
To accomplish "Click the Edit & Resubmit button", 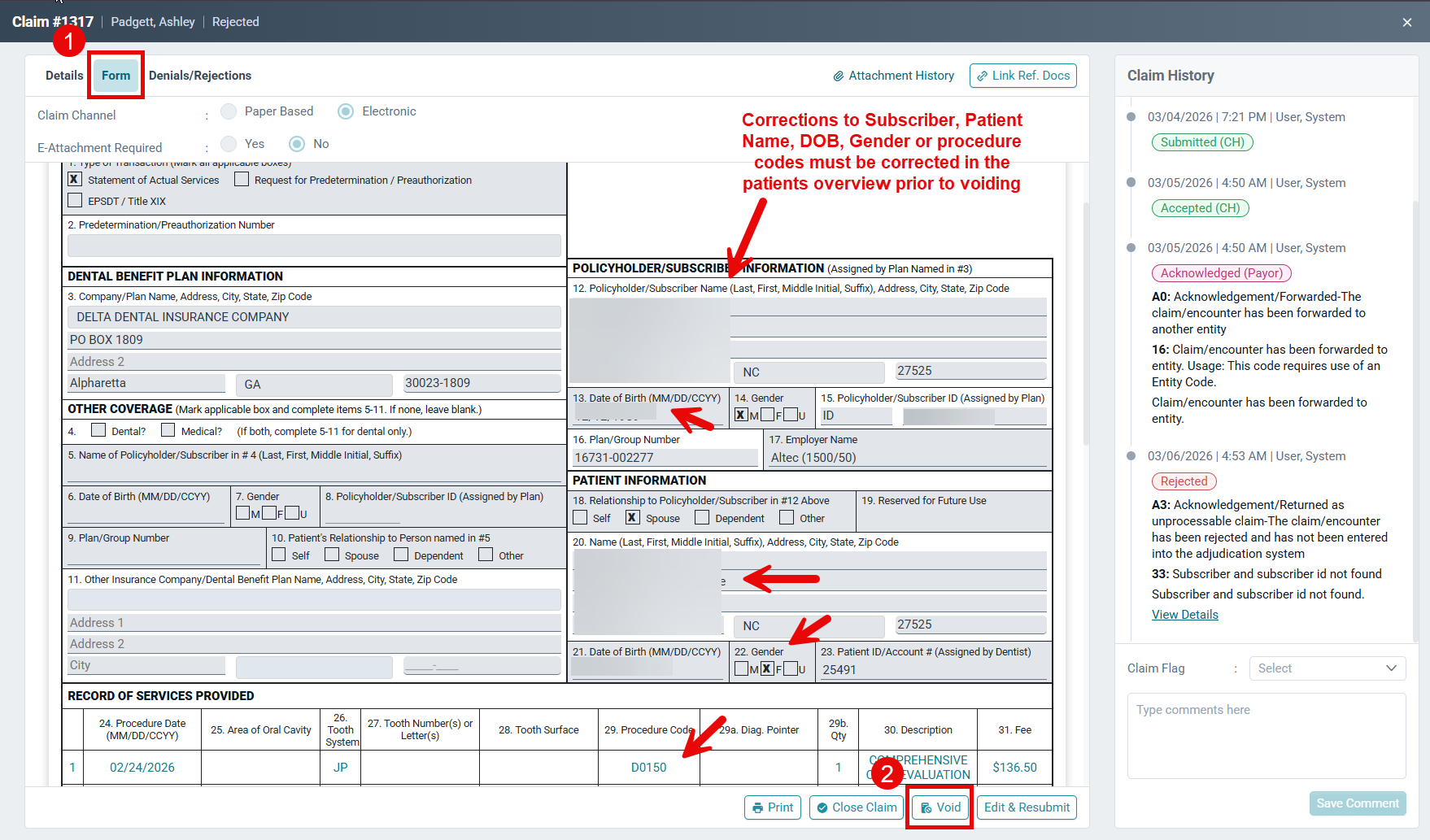I will pyautogui.click(x=1027, y=807).
